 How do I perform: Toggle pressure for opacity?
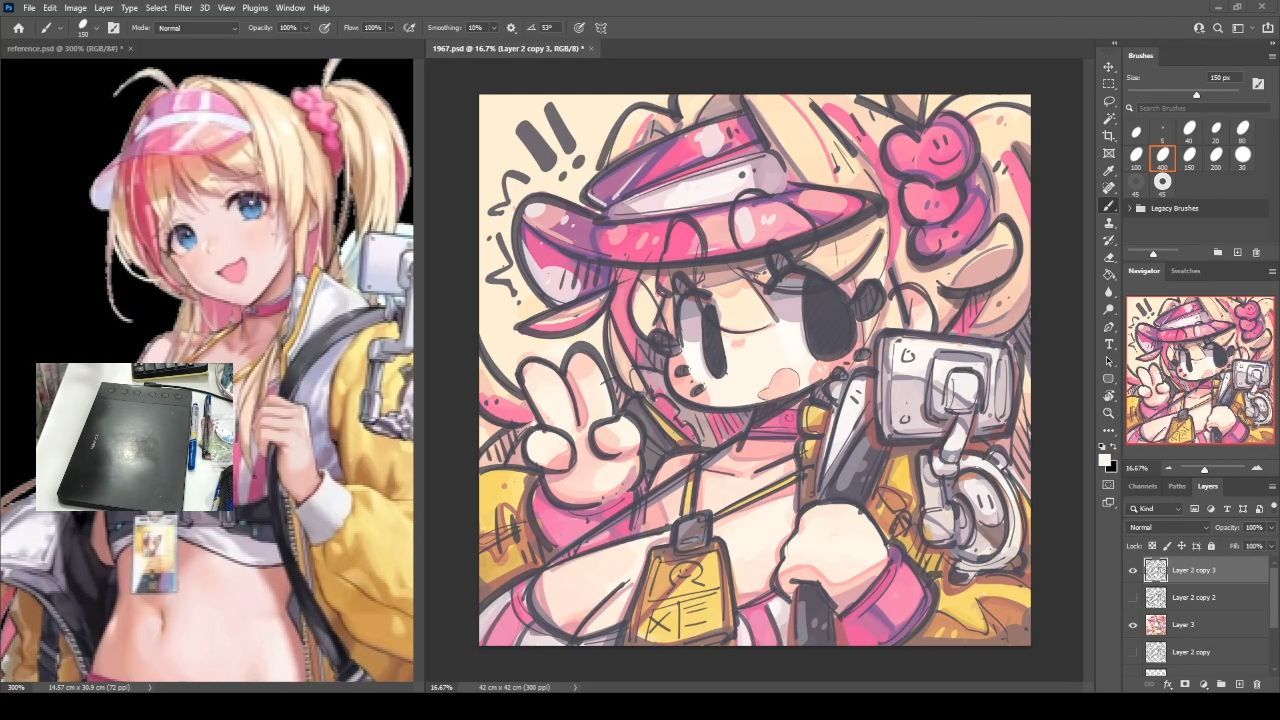tap(325, 28)
